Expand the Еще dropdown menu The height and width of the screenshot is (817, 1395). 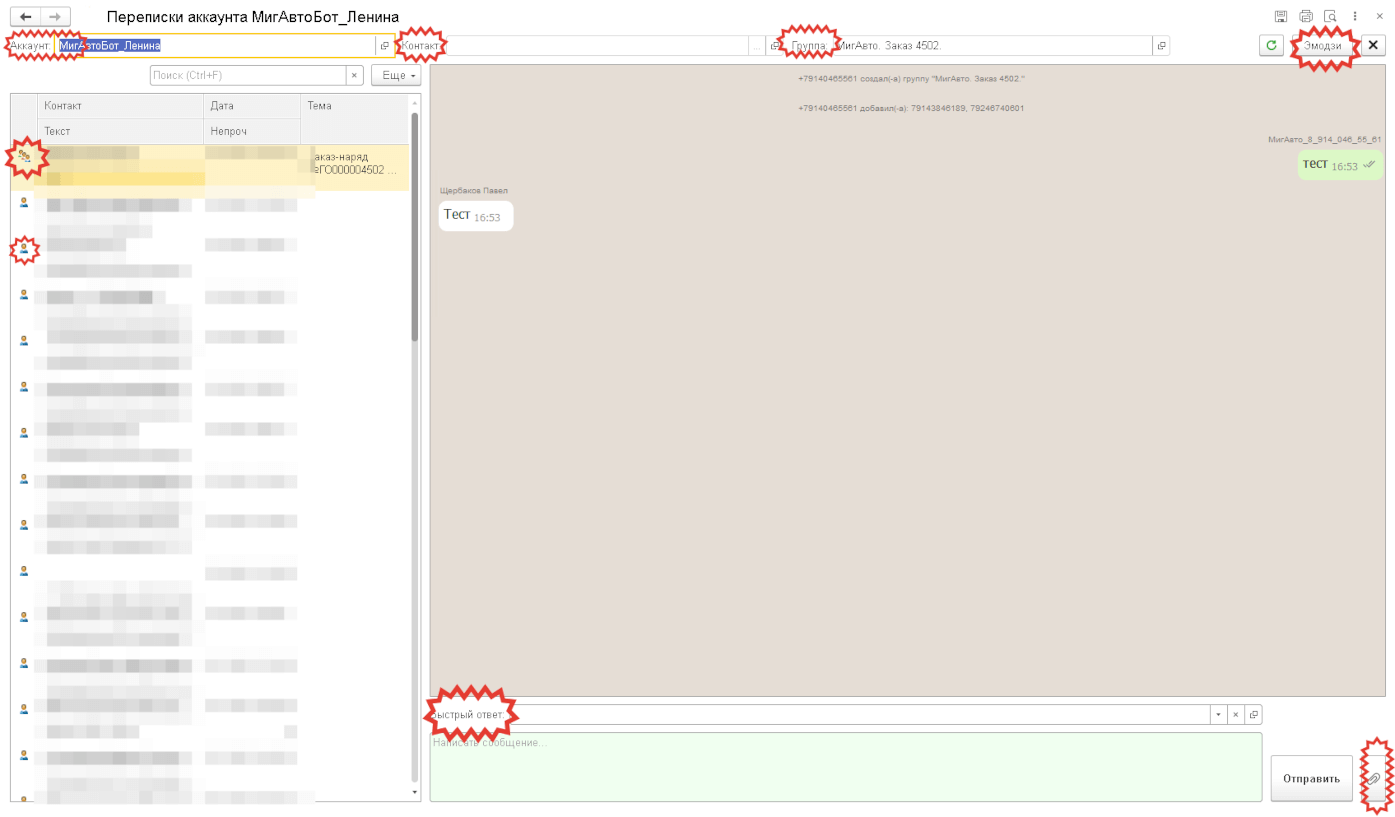395,75
